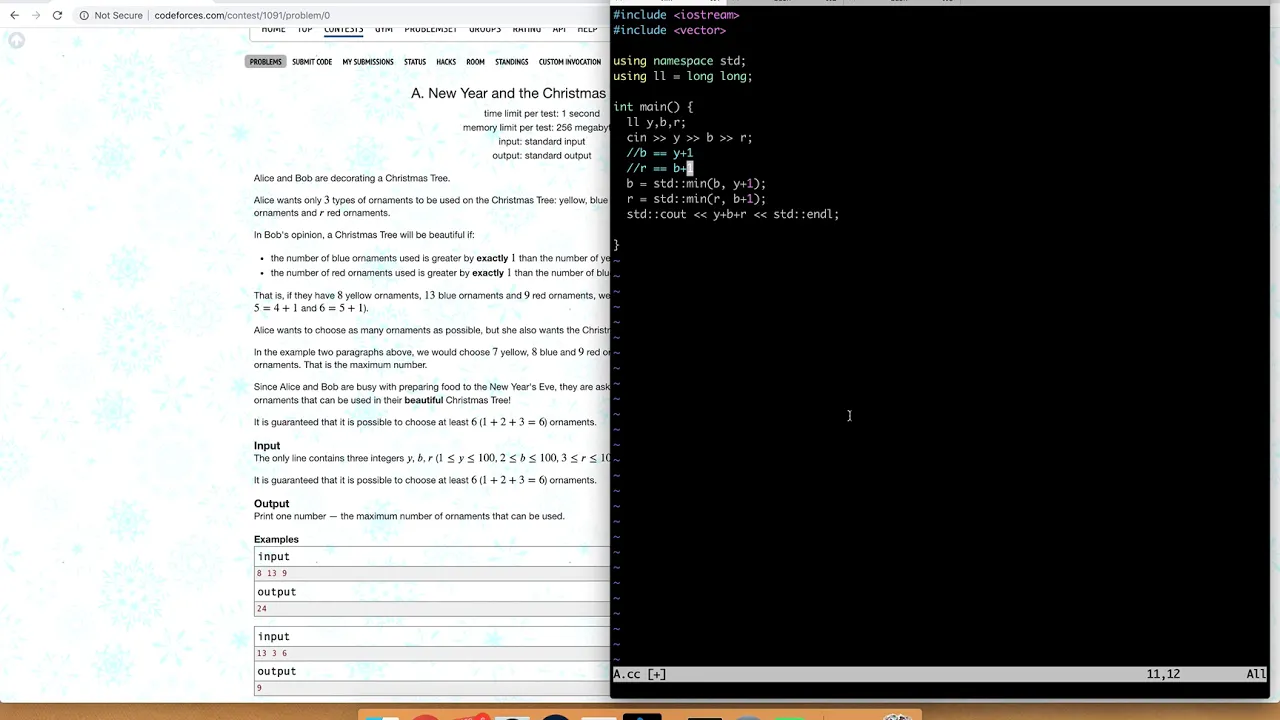This screenshot has height=720, width=1280.
Task: Click the 'b = std::min(b, y+1);' line
Action: pos(696,184)
